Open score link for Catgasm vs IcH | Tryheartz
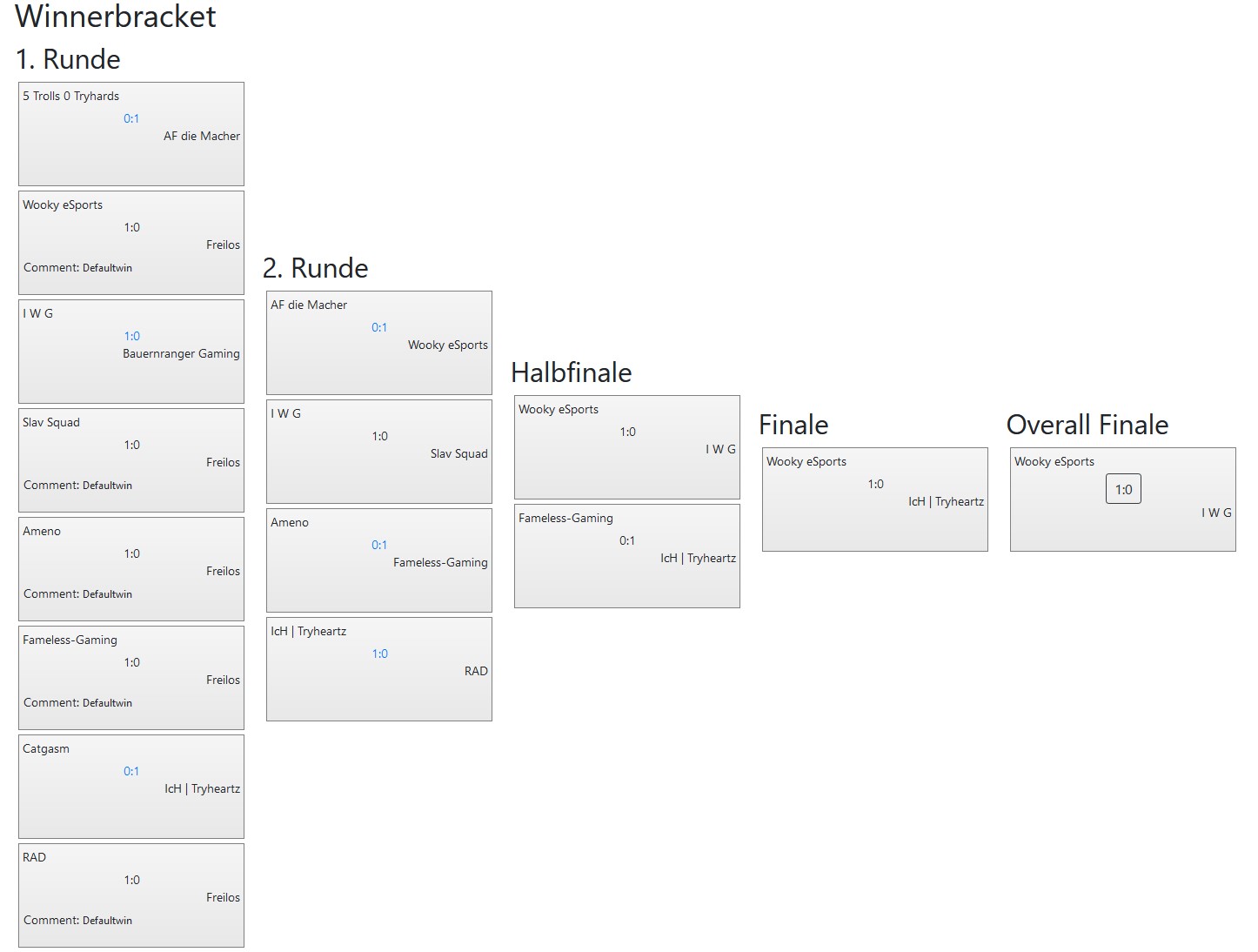 point(131,771)
